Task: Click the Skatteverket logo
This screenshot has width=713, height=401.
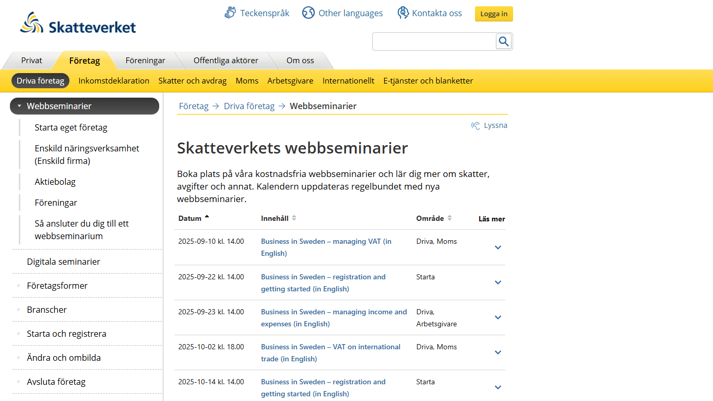Action: click(x=78, y=24)
